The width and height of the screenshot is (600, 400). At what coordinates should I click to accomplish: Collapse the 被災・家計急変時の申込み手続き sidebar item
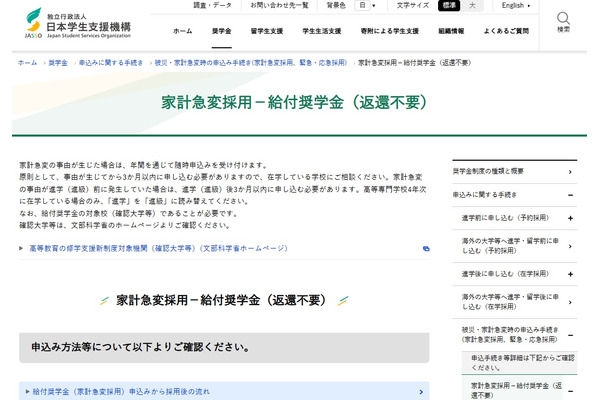[x=570, y=335]
